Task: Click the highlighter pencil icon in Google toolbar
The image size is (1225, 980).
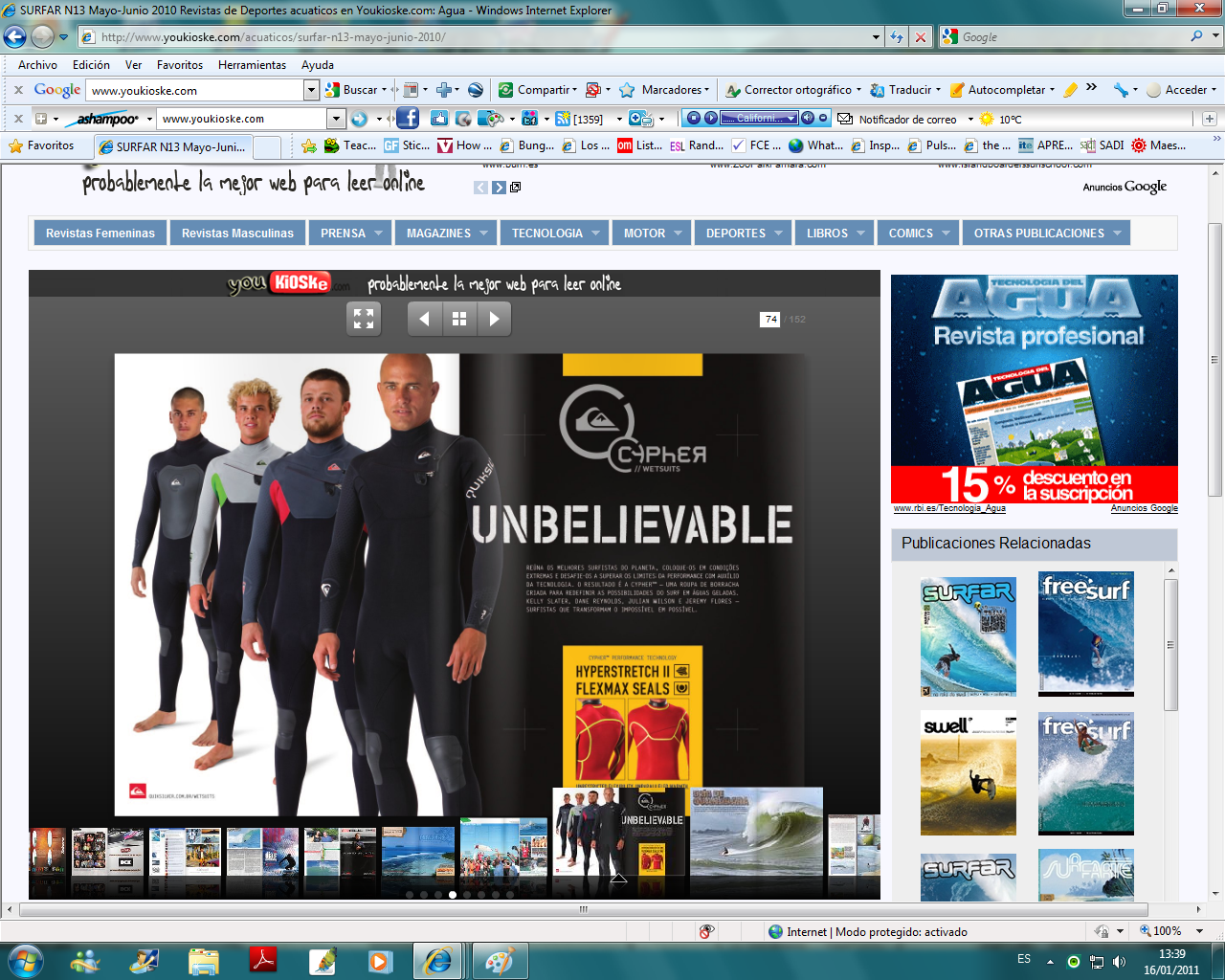Action: click(1070, 90)
